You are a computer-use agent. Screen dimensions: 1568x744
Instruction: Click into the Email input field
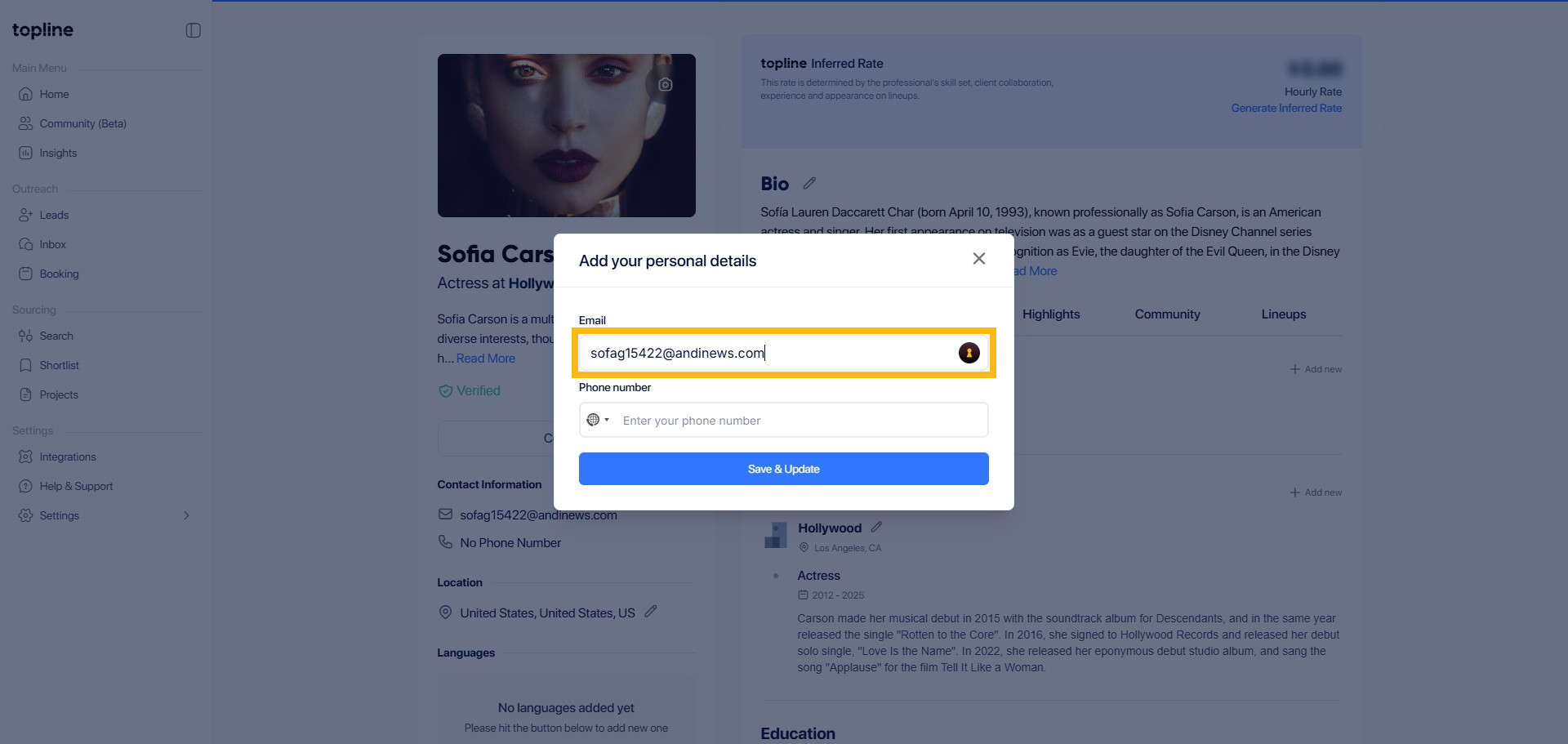[x=768, y=353]
